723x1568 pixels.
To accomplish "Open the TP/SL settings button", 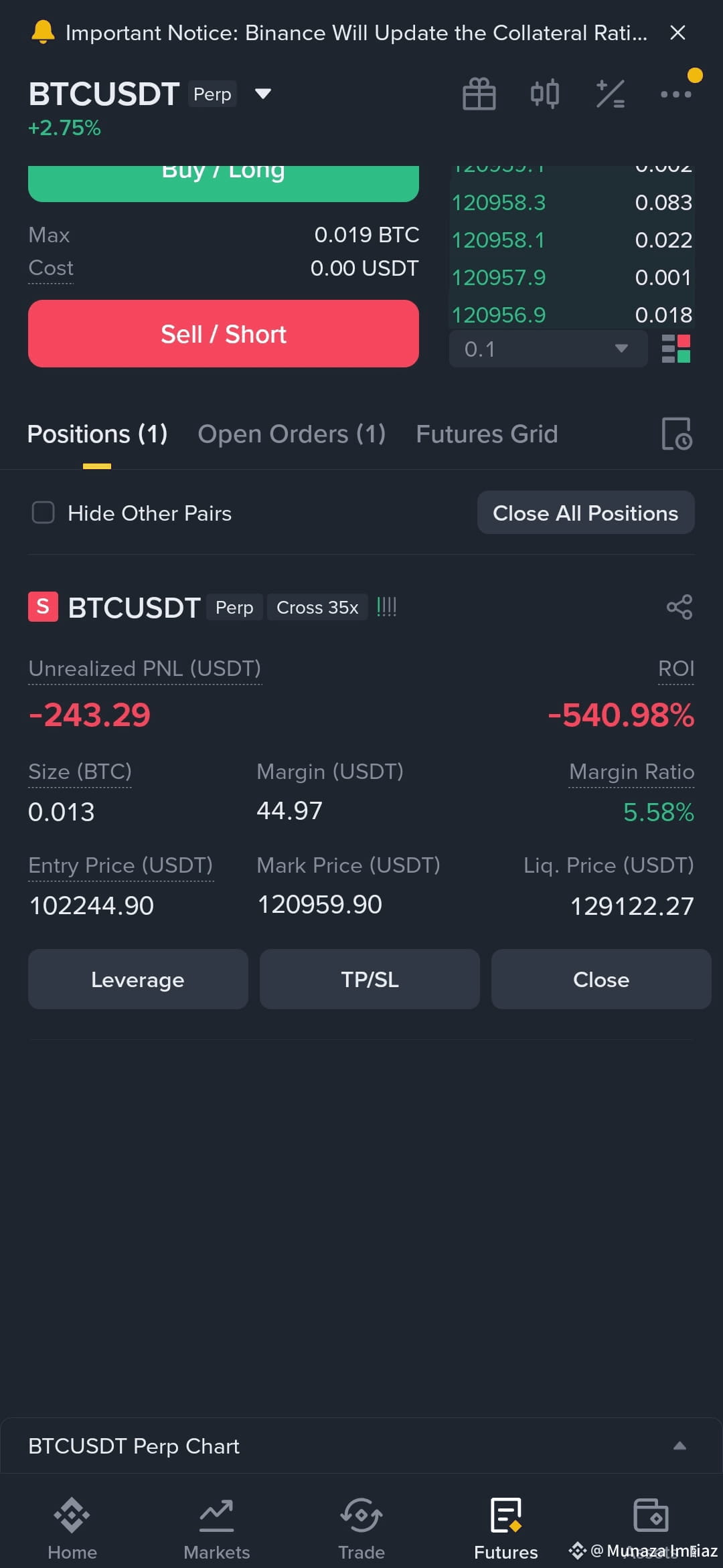I will pyautogui.click(x=370, y=979).
